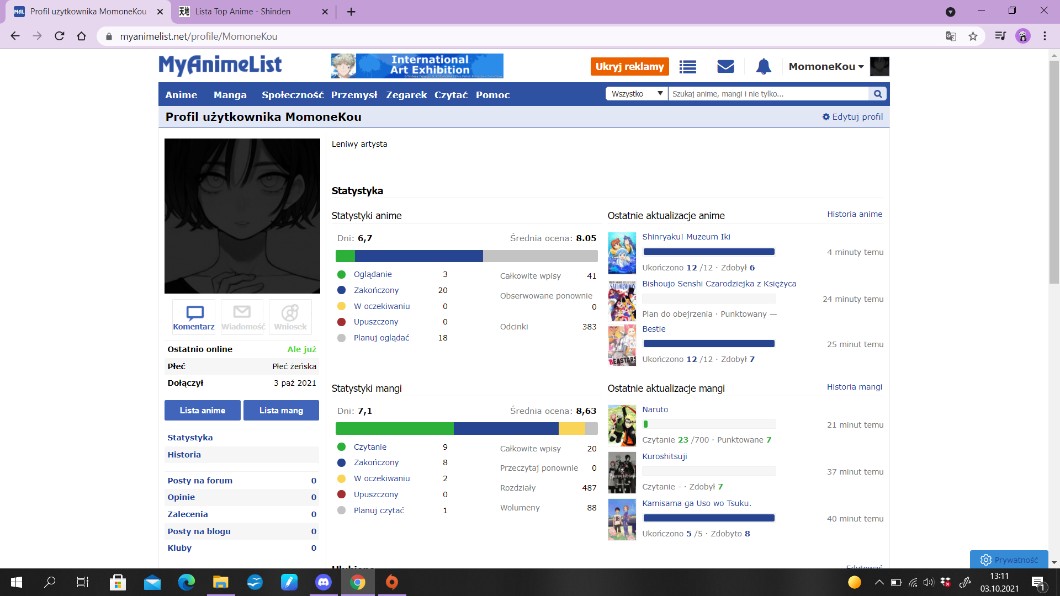Click the Lista anime button
The height and width of the screenshot is (596, 1060).
coord(202,410)
